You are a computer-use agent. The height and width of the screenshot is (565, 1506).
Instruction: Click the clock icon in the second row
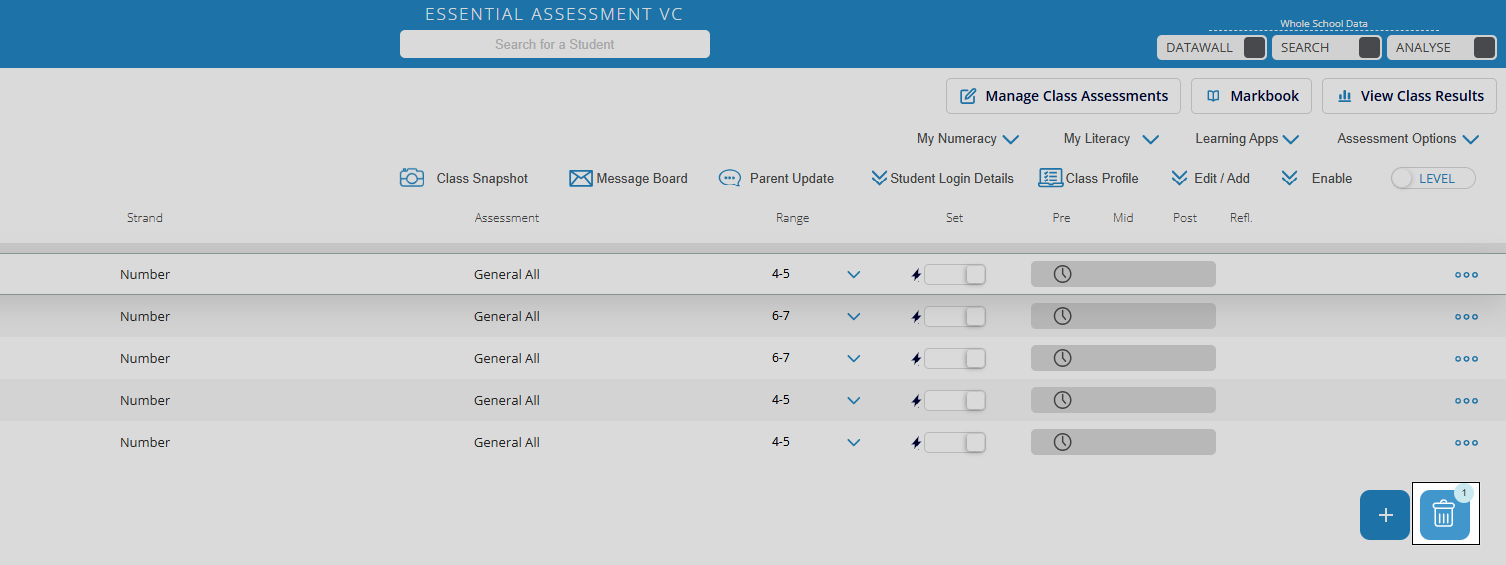tap(1062, 316)
